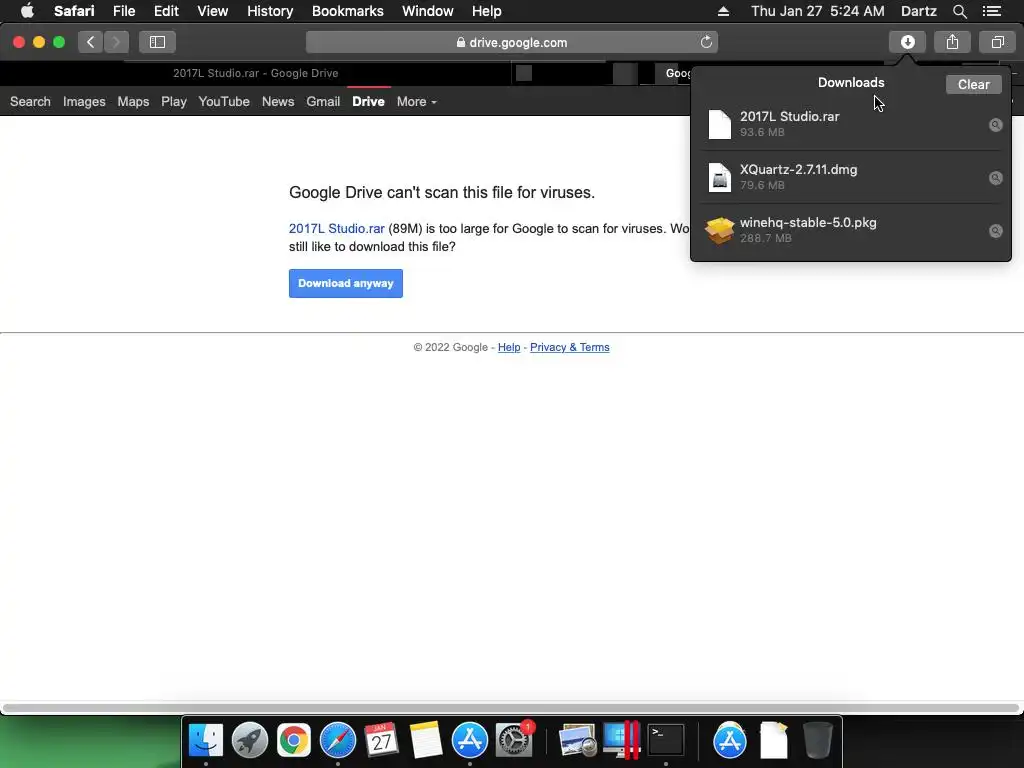Select XQuartz-2.7.11.dmg download name
This screenshot has width=1024, height=768.
(798, 170)
